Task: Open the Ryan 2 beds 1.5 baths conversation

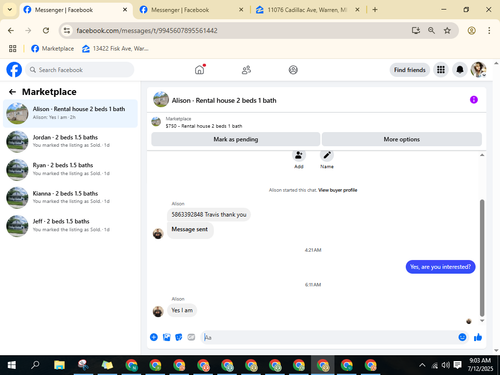Action: click(70, 169)
